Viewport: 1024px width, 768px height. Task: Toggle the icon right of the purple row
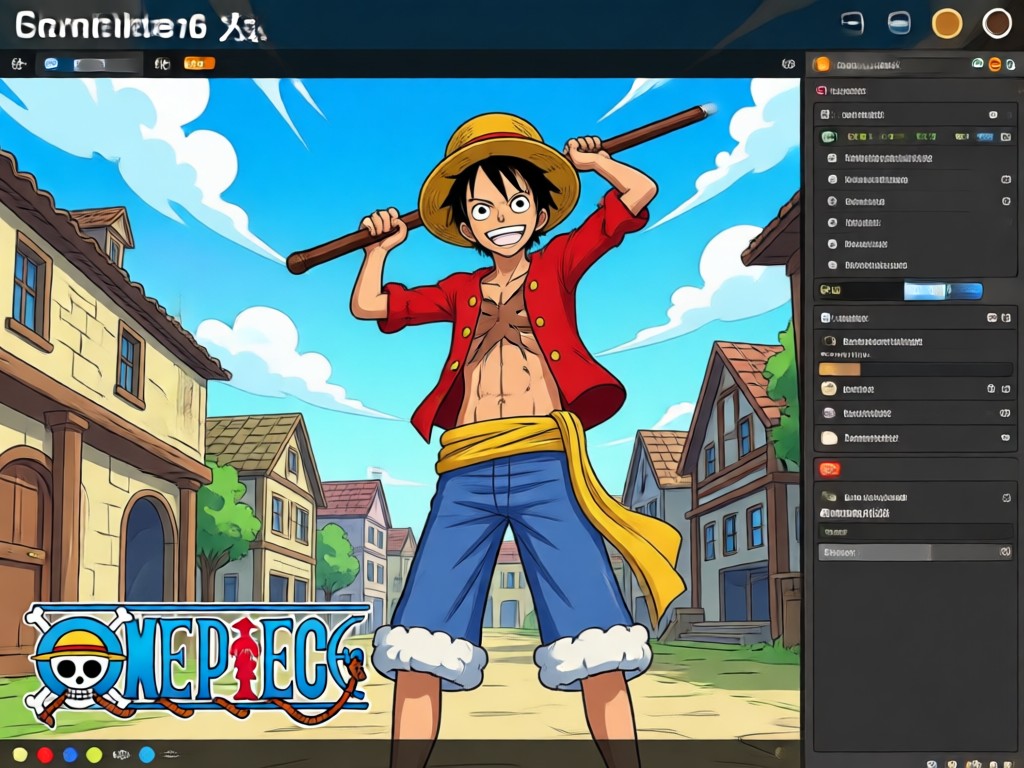1005,413
